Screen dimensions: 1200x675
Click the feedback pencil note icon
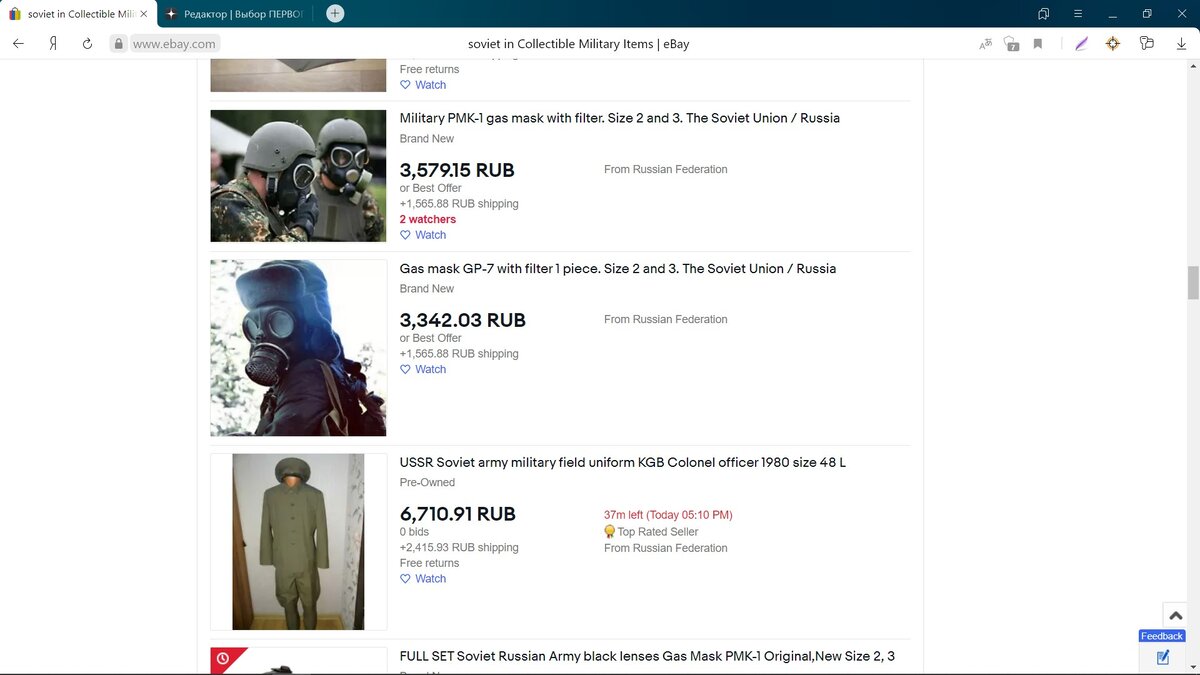pos(1163,657)
